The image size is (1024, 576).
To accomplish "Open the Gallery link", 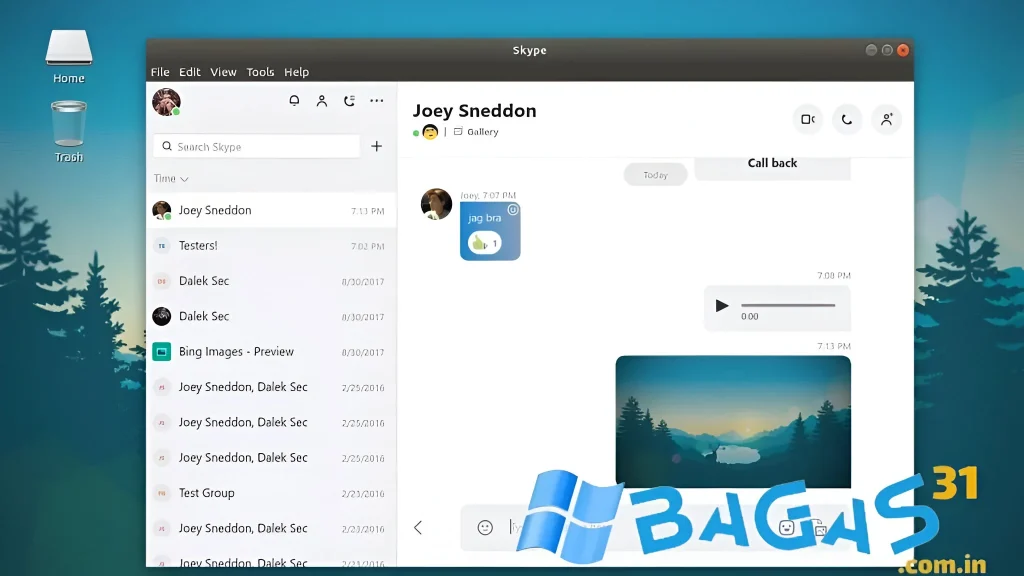I will [x=476, y=132].
